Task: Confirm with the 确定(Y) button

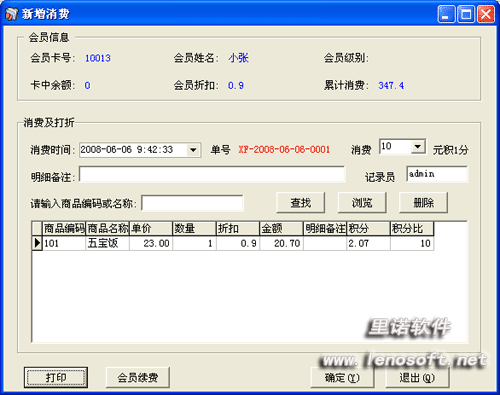Action: [342, 377]
